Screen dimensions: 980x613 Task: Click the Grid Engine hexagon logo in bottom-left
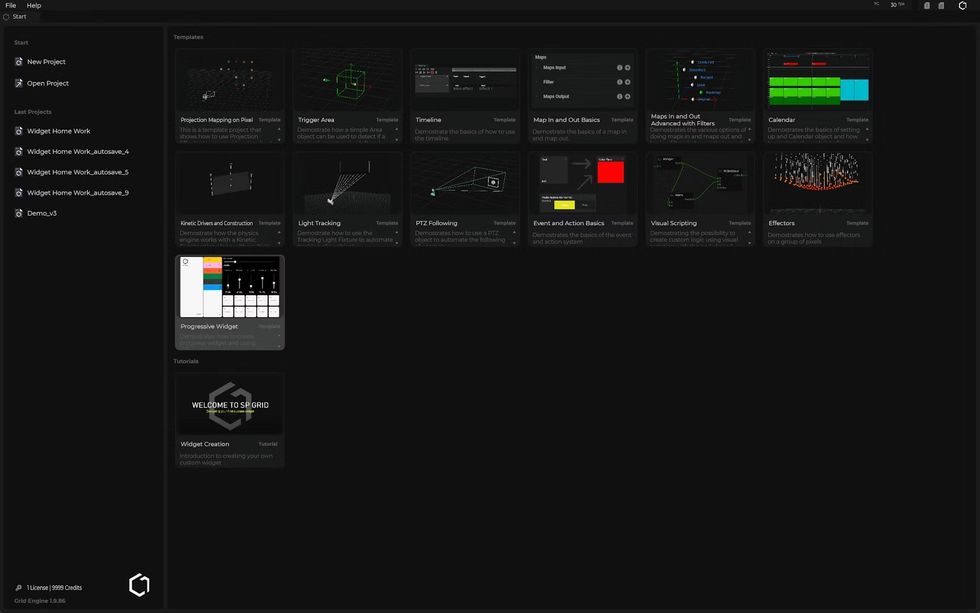[138, 584]
